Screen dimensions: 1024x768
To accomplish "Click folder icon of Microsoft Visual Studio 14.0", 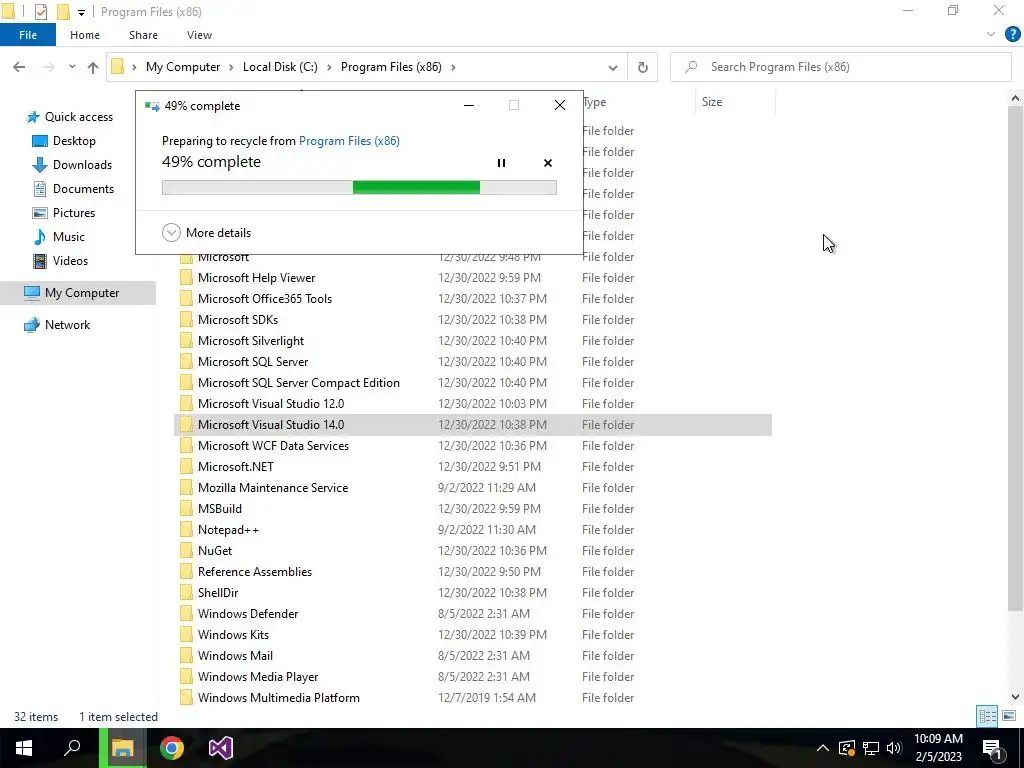I will tap(186, 424).
